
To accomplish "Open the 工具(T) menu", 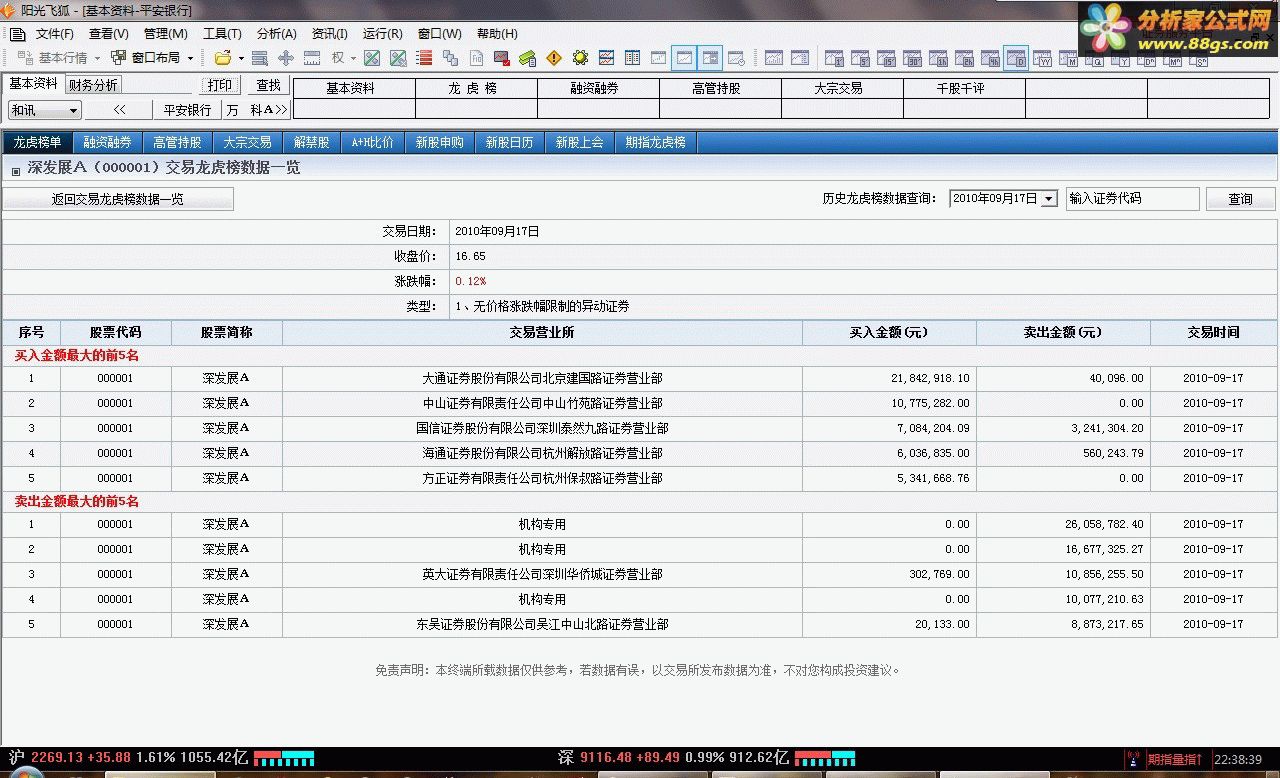I will [221, 34].
